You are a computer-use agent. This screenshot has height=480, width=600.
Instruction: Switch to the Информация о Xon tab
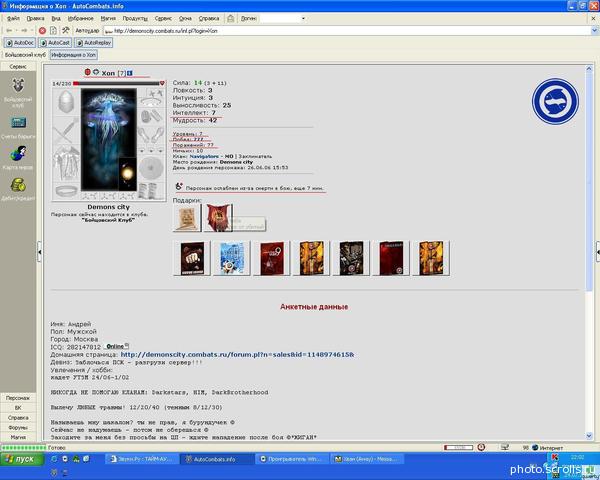(x=73, y=55)
